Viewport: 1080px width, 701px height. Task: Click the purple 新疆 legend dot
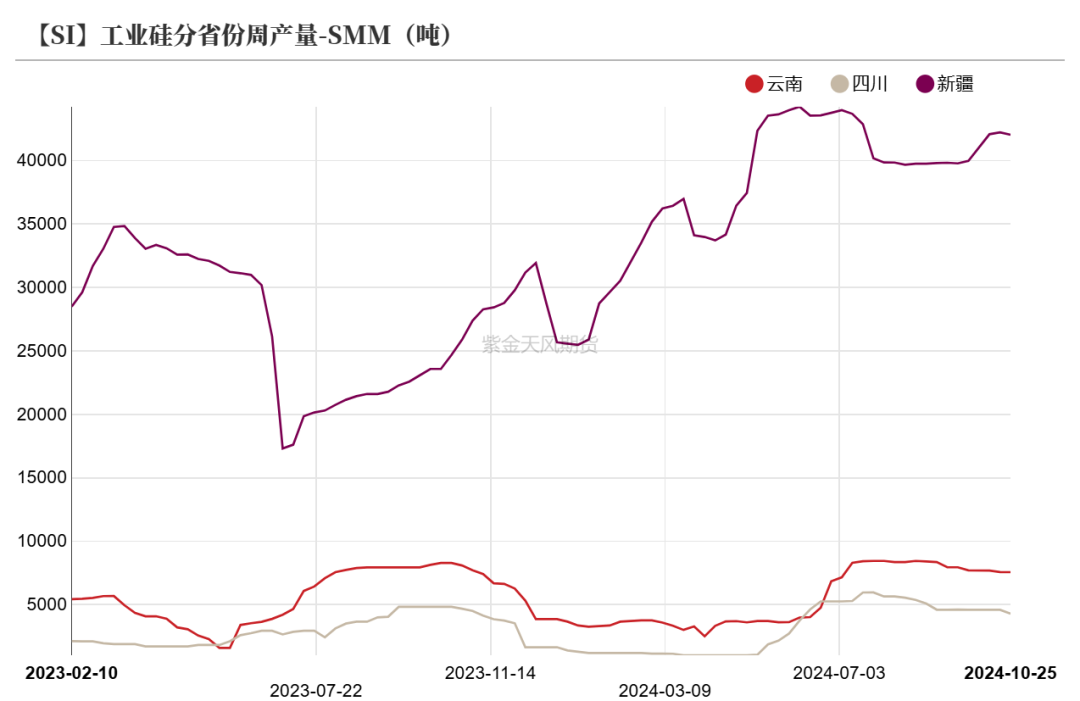coord(925,84)
